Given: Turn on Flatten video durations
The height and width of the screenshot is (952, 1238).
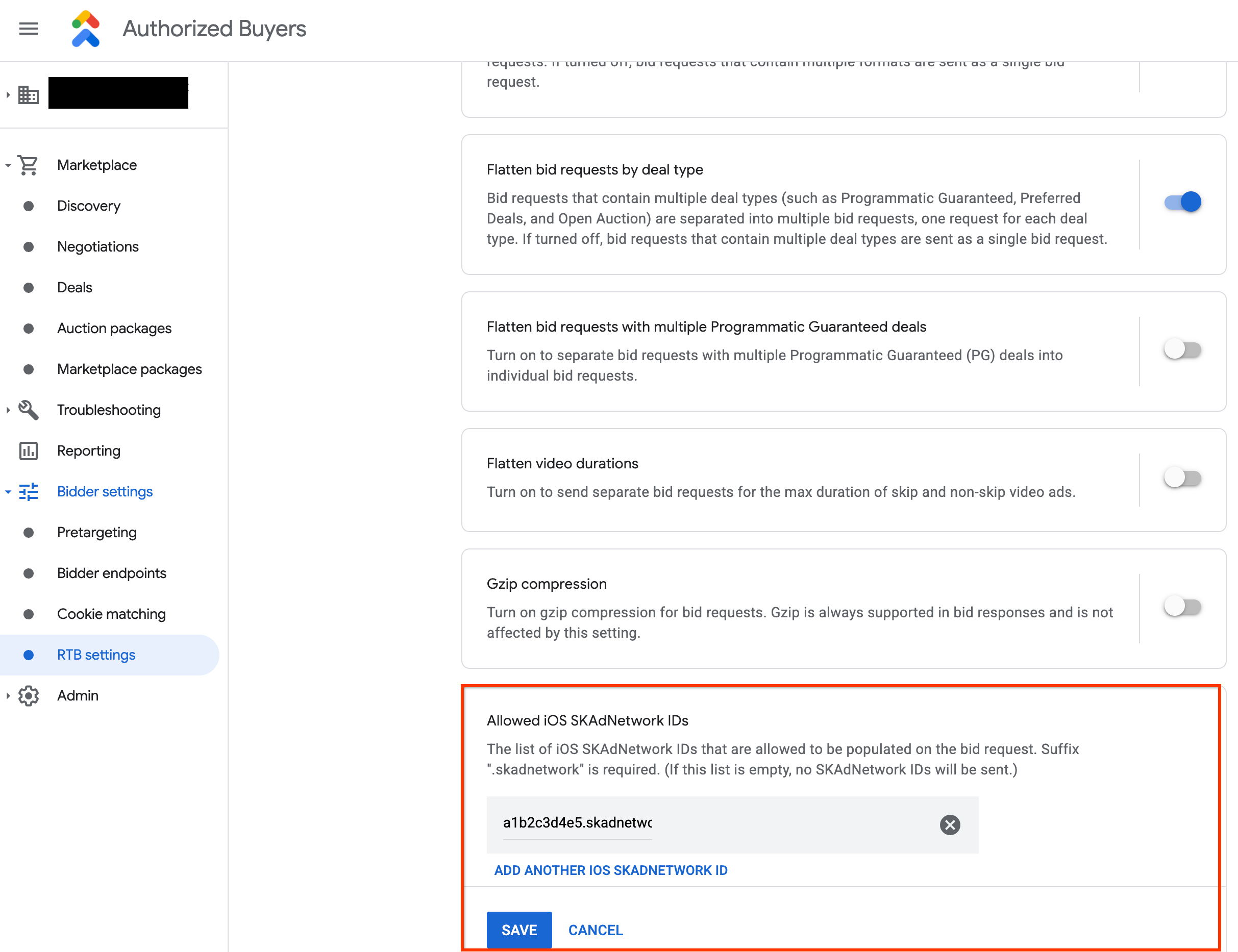Looking at the screenshot, I should (x=1182, y=478).
